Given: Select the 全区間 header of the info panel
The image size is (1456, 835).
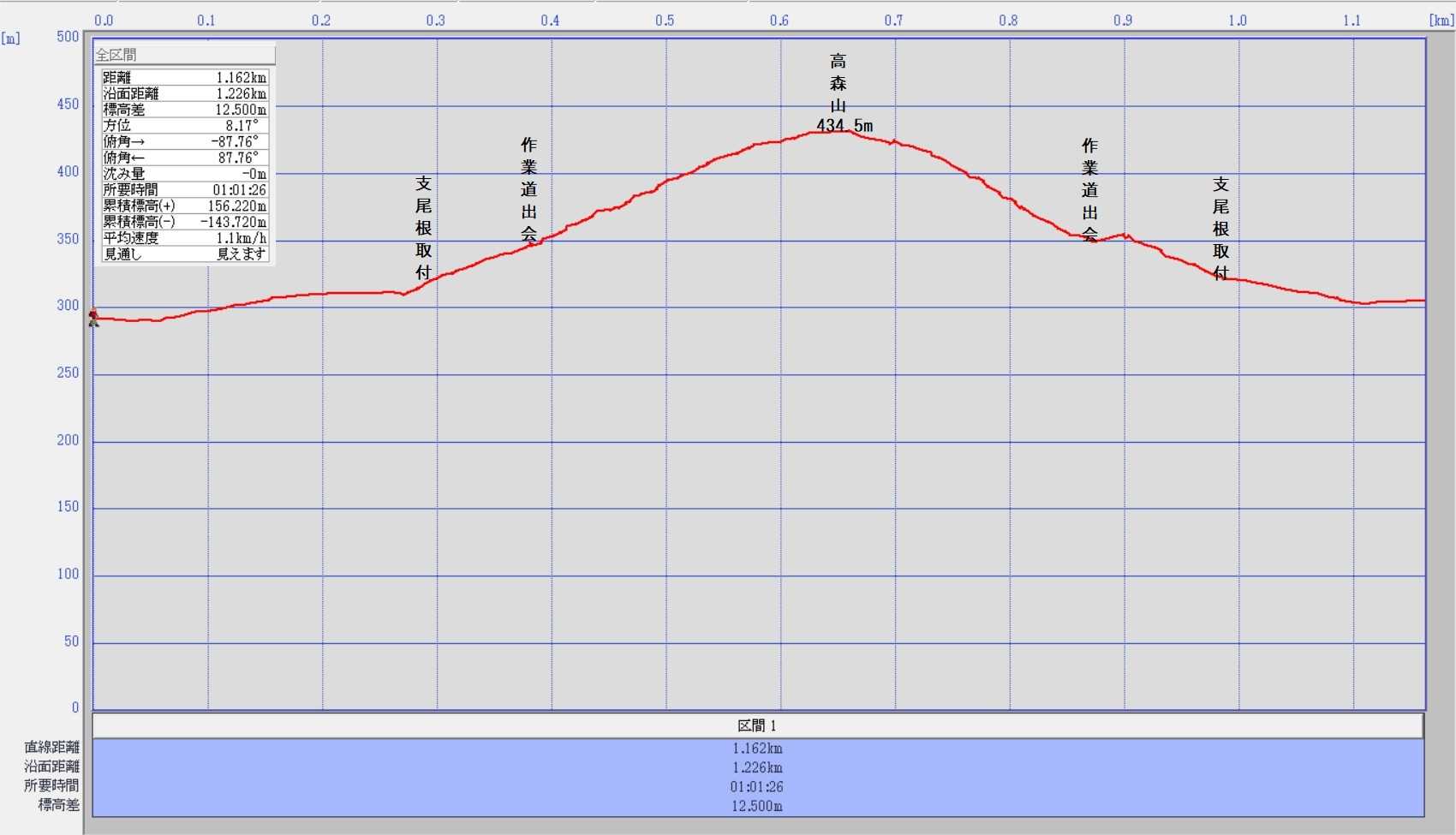Looking at the screenshot, I should (x=184, y=55).
